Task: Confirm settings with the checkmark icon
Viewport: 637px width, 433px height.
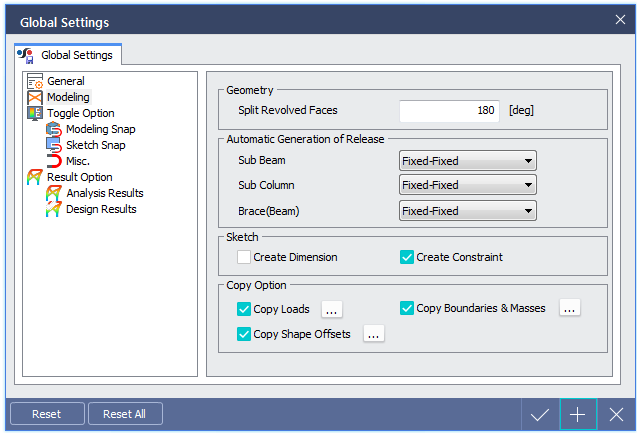Action: tap(540, 415)
